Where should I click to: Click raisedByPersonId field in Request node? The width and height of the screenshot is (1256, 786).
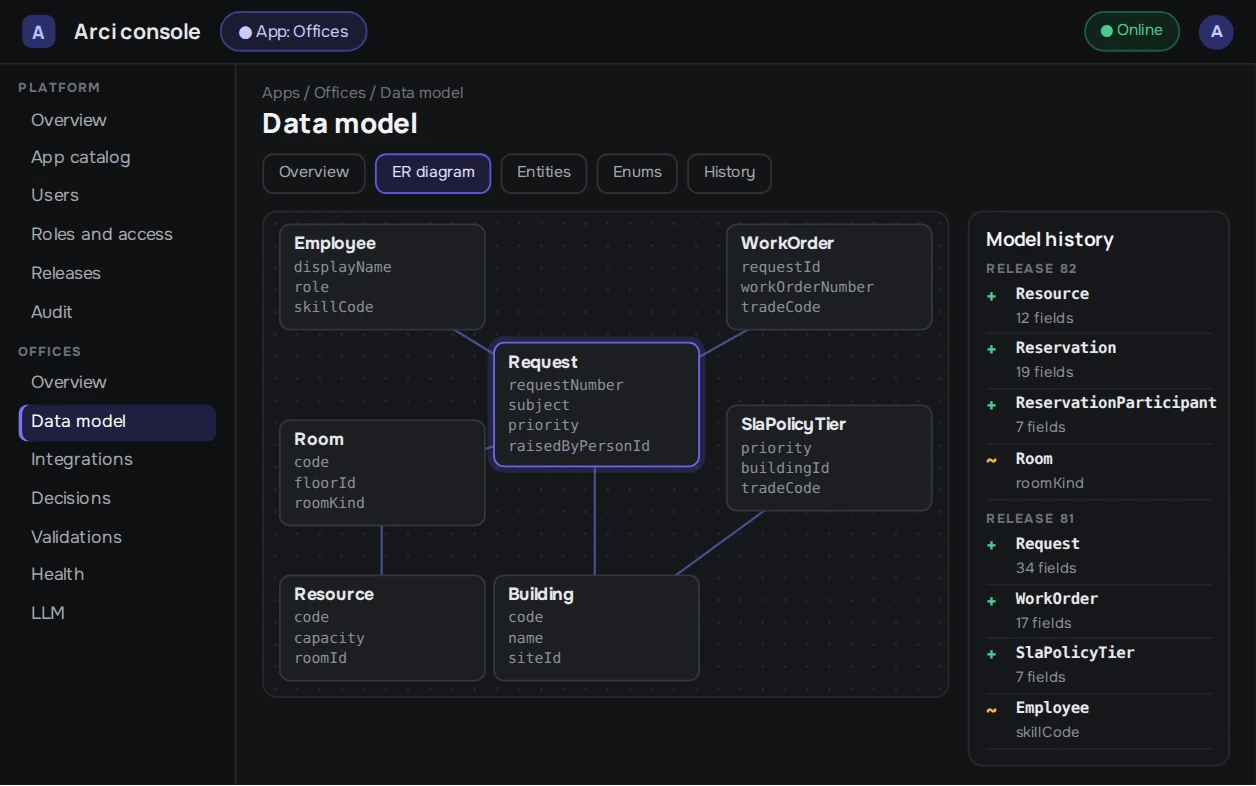tap(579, 446)
